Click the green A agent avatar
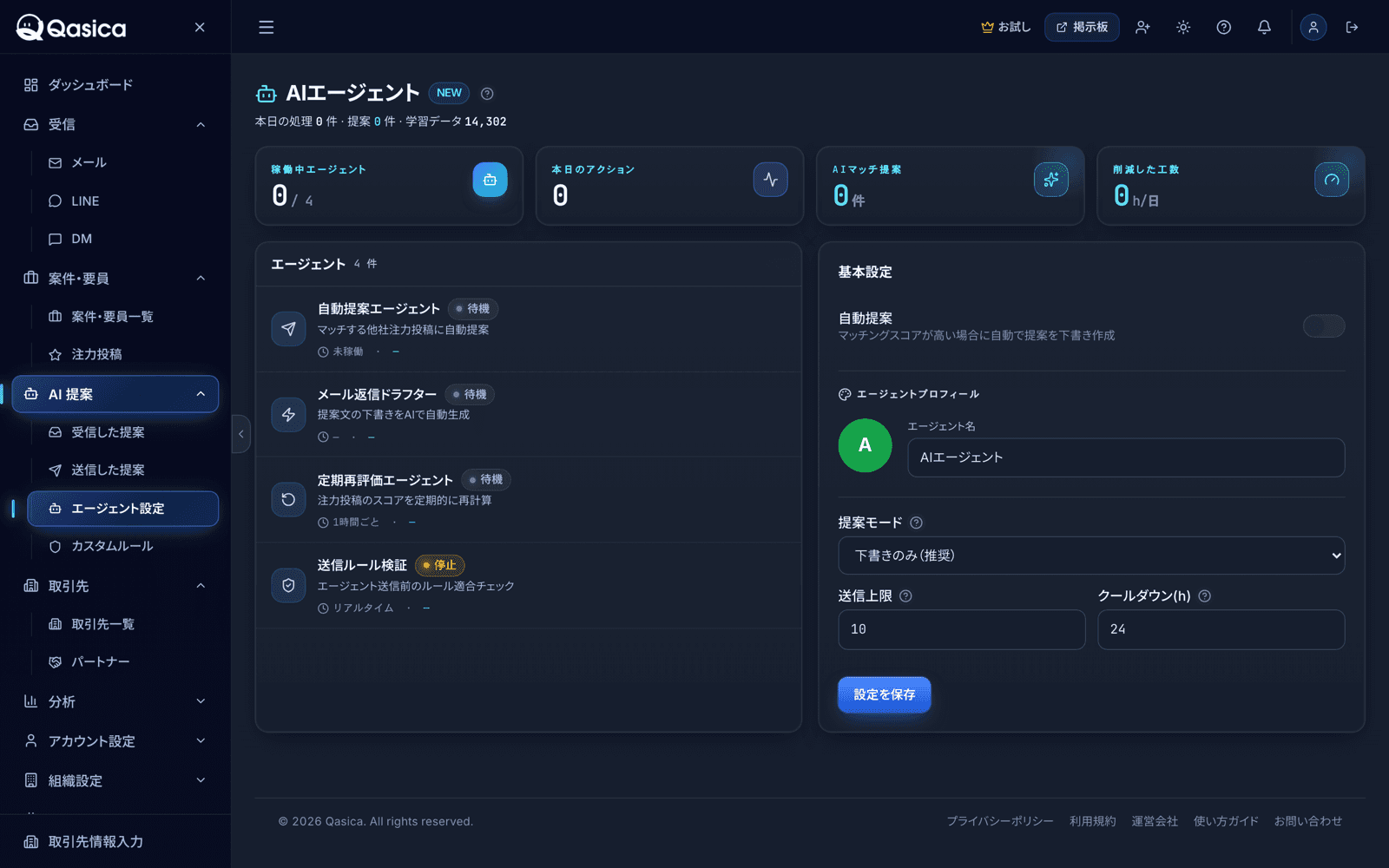The image size is (1389, 868). pos(865,445)
